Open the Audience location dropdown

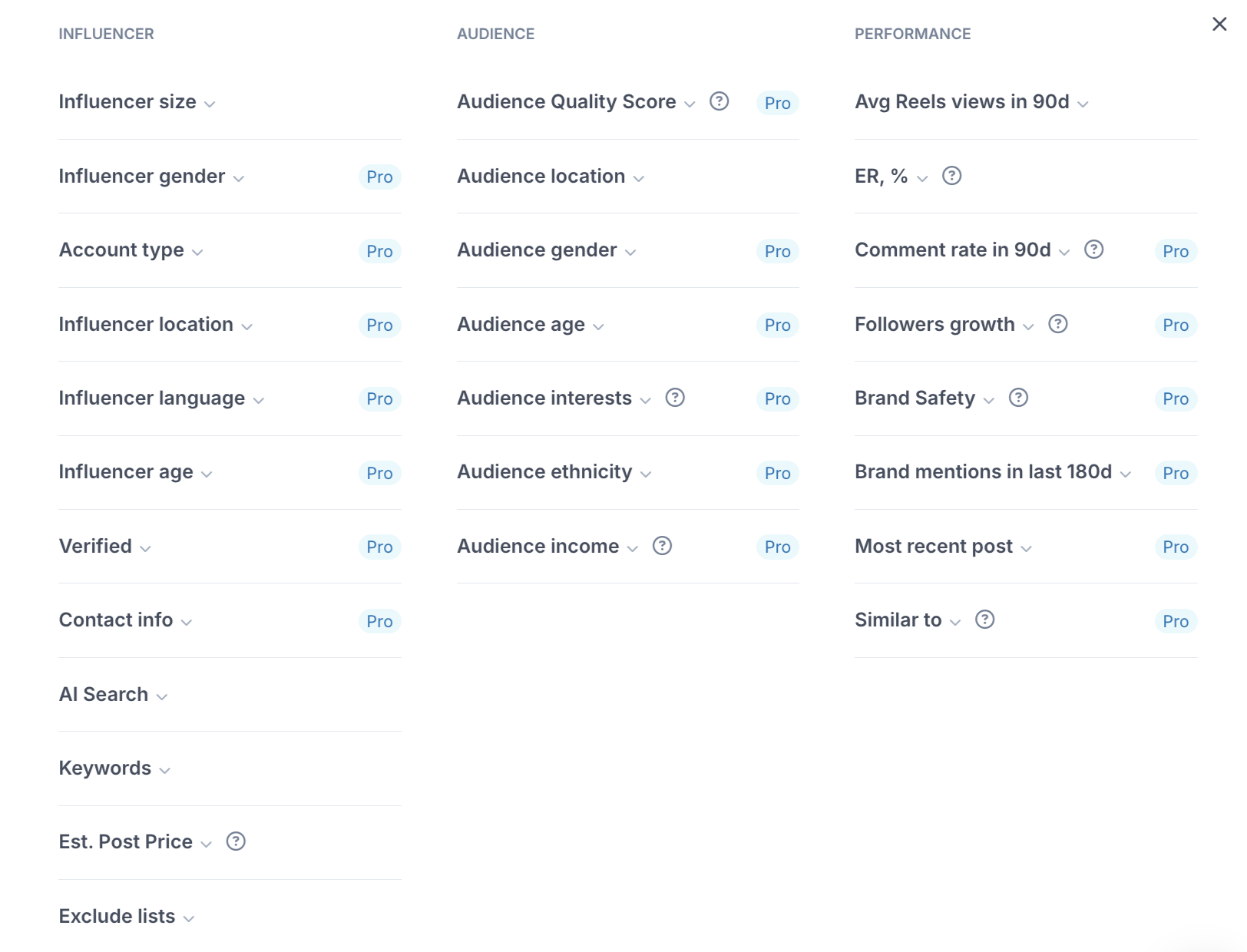coord(550,177)
